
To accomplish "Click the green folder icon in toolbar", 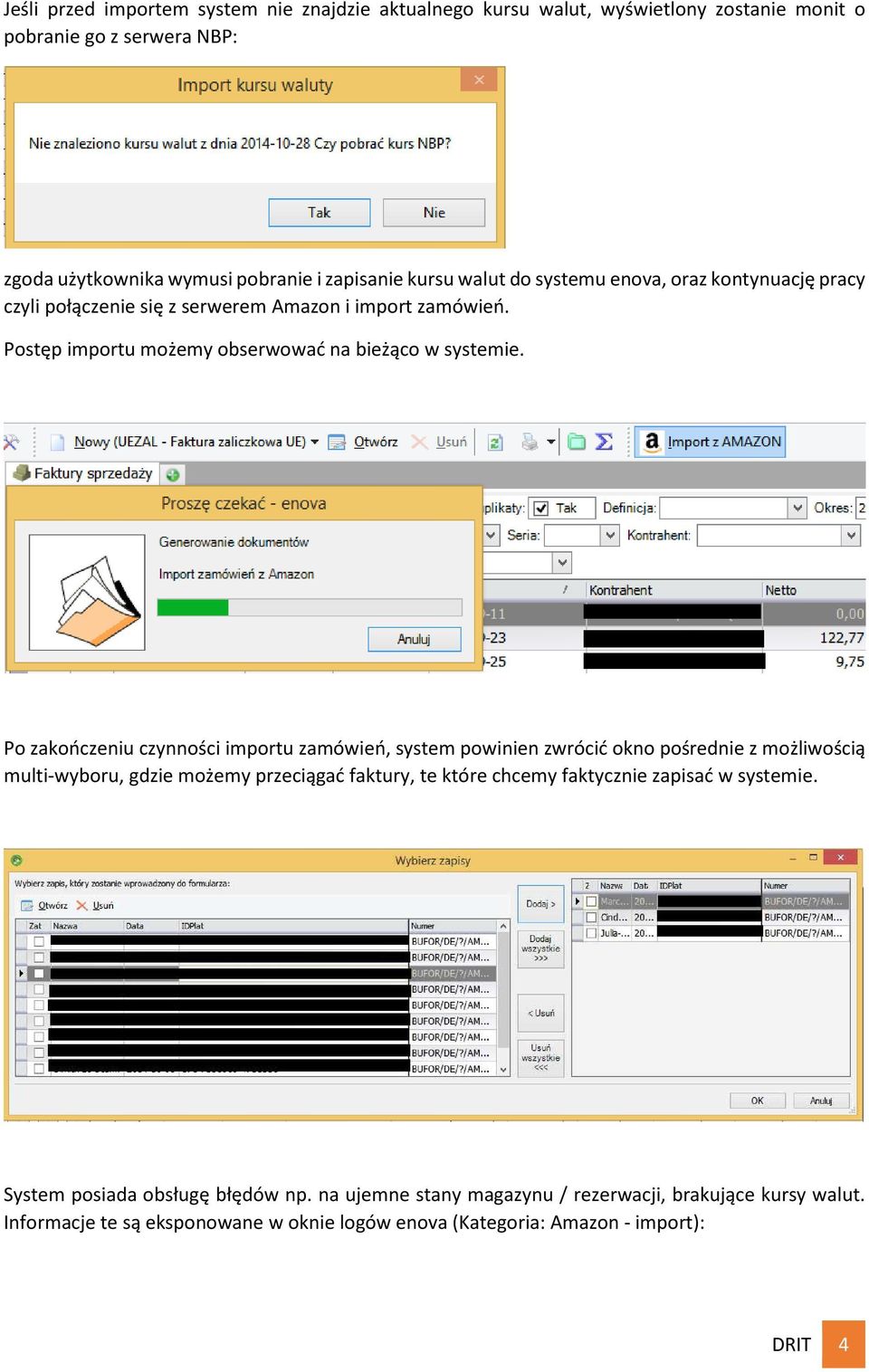I will pos(577,442).
